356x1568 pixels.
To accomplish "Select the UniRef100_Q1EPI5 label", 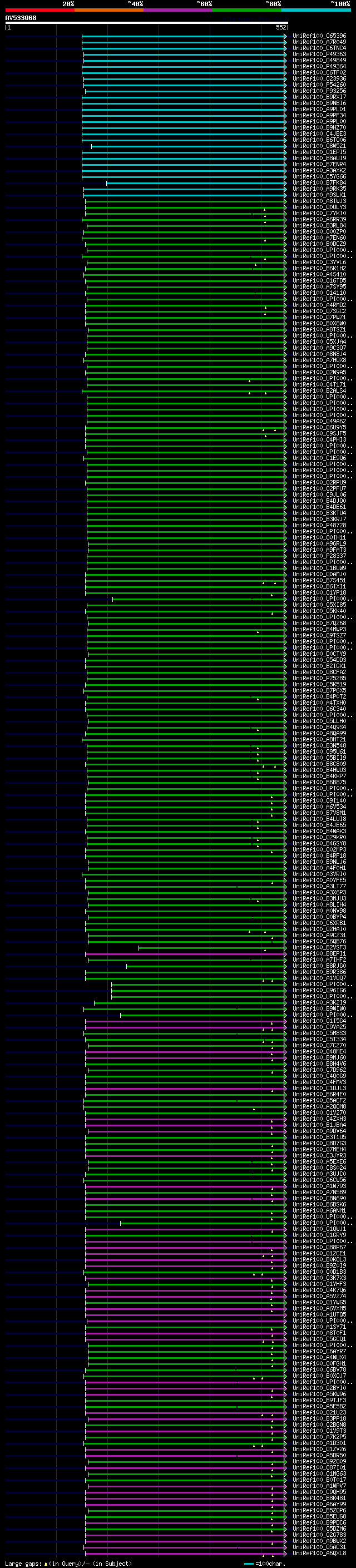I will pos(319,152).
